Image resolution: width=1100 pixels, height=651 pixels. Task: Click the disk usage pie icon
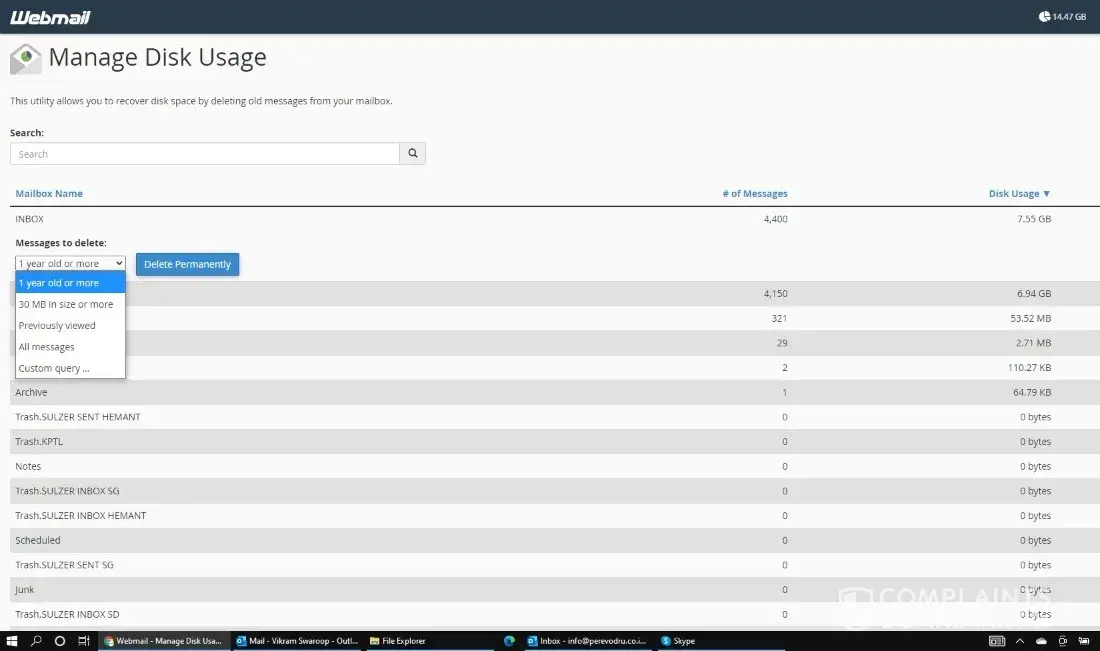coord(1045,16)
